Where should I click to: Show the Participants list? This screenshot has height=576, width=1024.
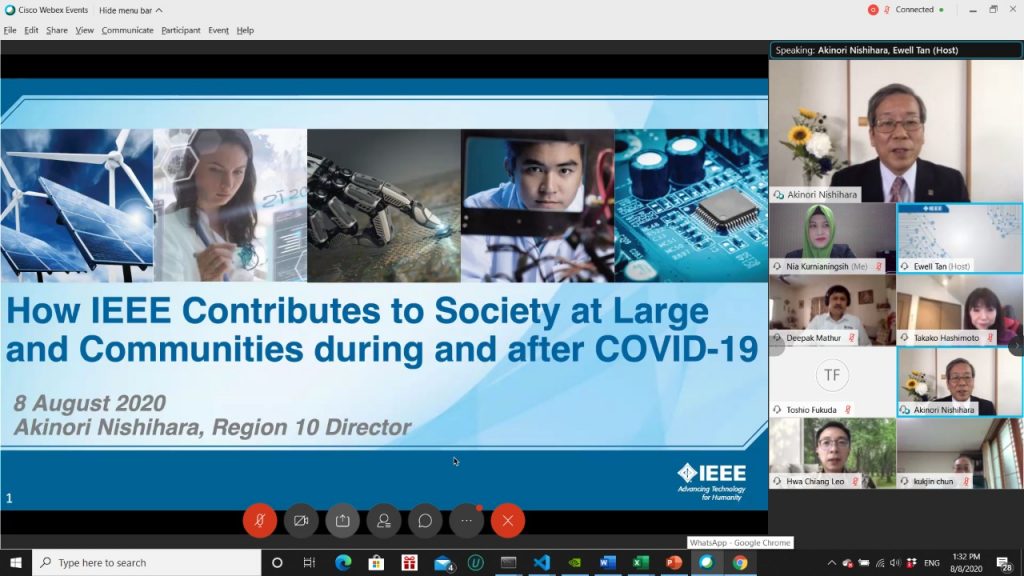coord(383,520)
